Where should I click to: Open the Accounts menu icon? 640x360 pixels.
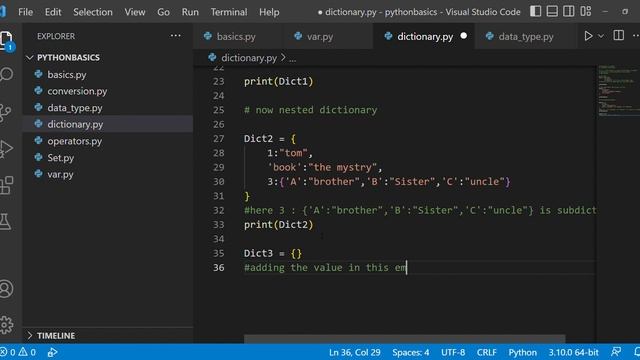[6, 289]
